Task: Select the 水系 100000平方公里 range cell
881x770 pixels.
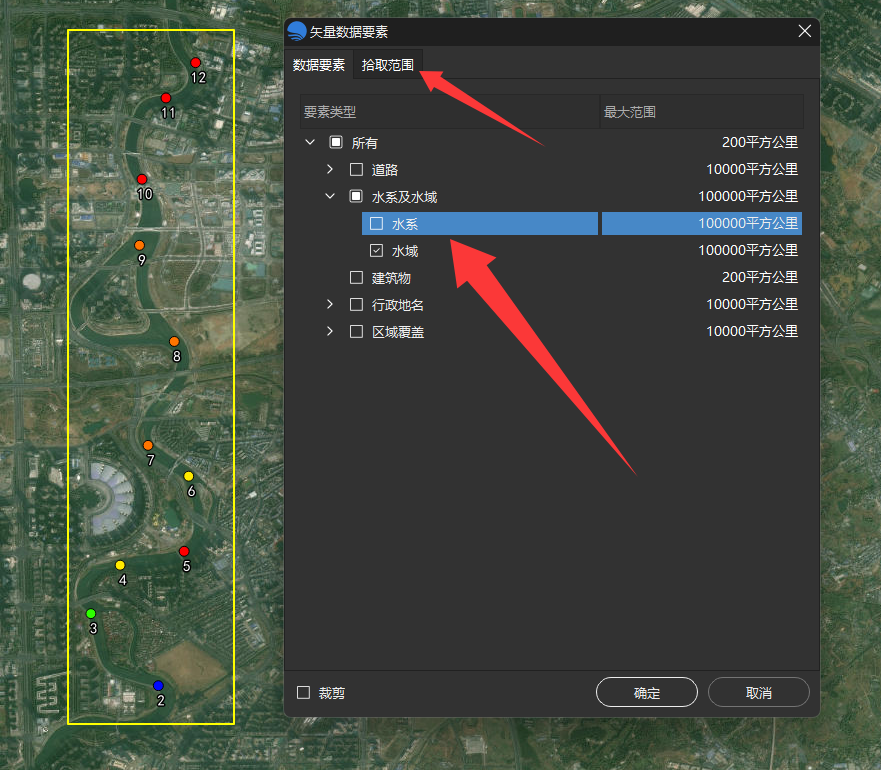Action: 702,223
